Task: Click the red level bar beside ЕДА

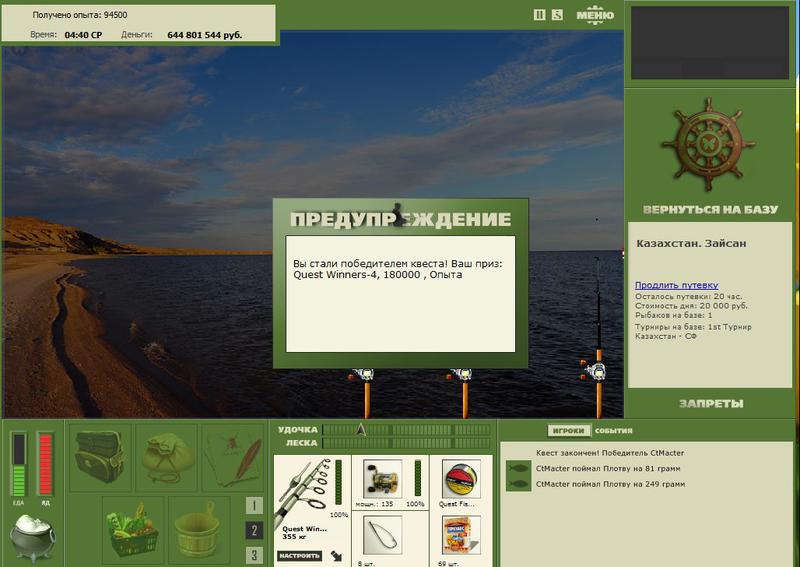Action: 45,464
